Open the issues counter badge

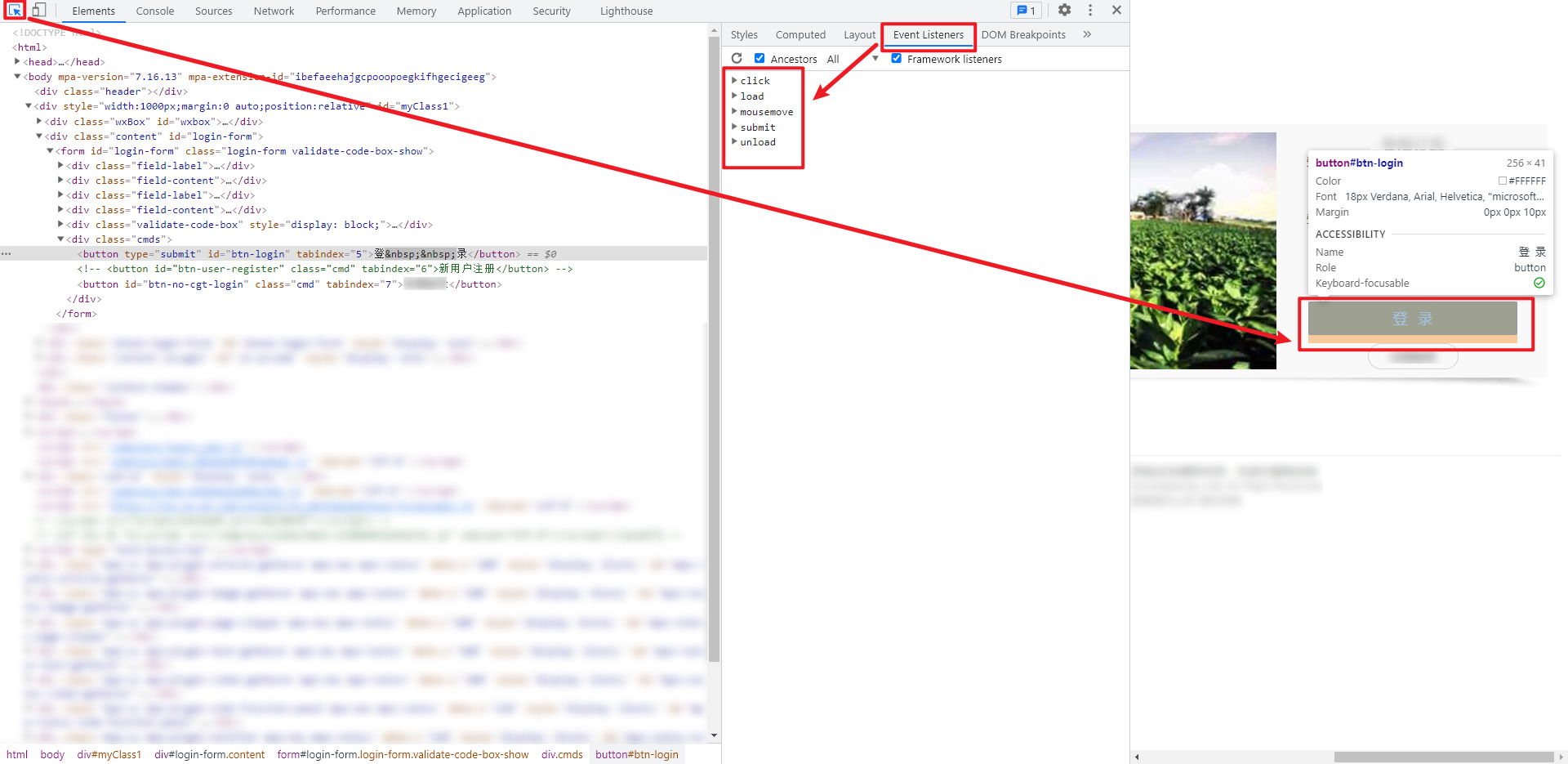tap(1026, 11)
